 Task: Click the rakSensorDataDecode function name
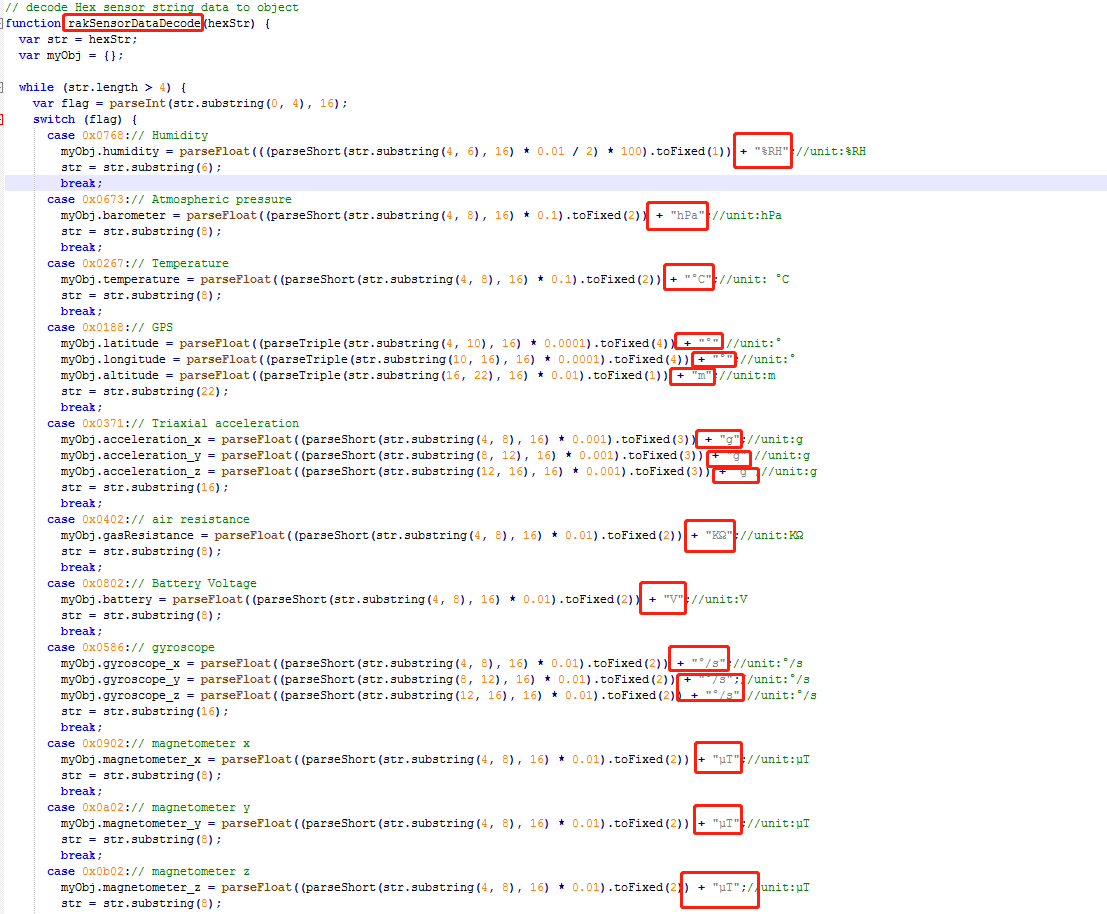[x=134, y=23]
